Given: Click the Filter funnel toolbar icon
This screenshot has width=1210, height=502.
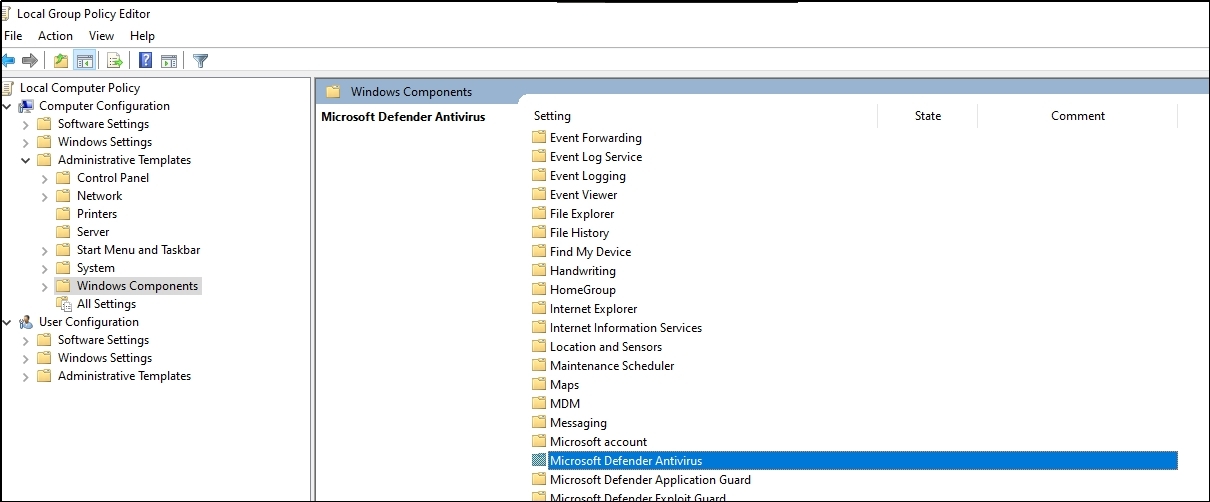Looking at the screenshot, I should tap(200, 61).
